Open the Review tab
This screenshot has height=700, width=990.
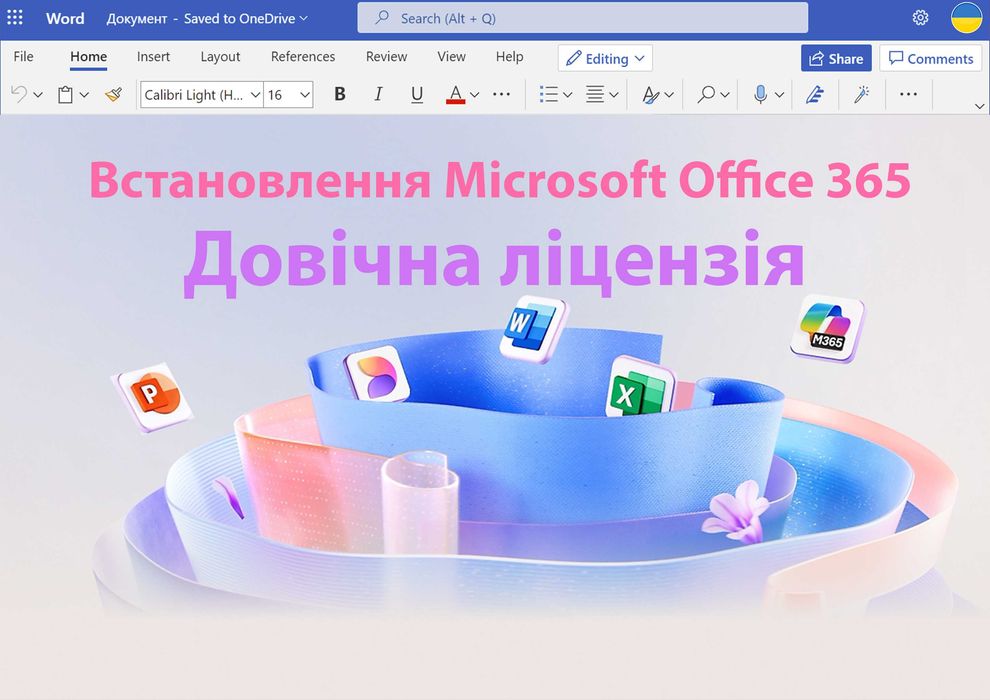(386, 57)
